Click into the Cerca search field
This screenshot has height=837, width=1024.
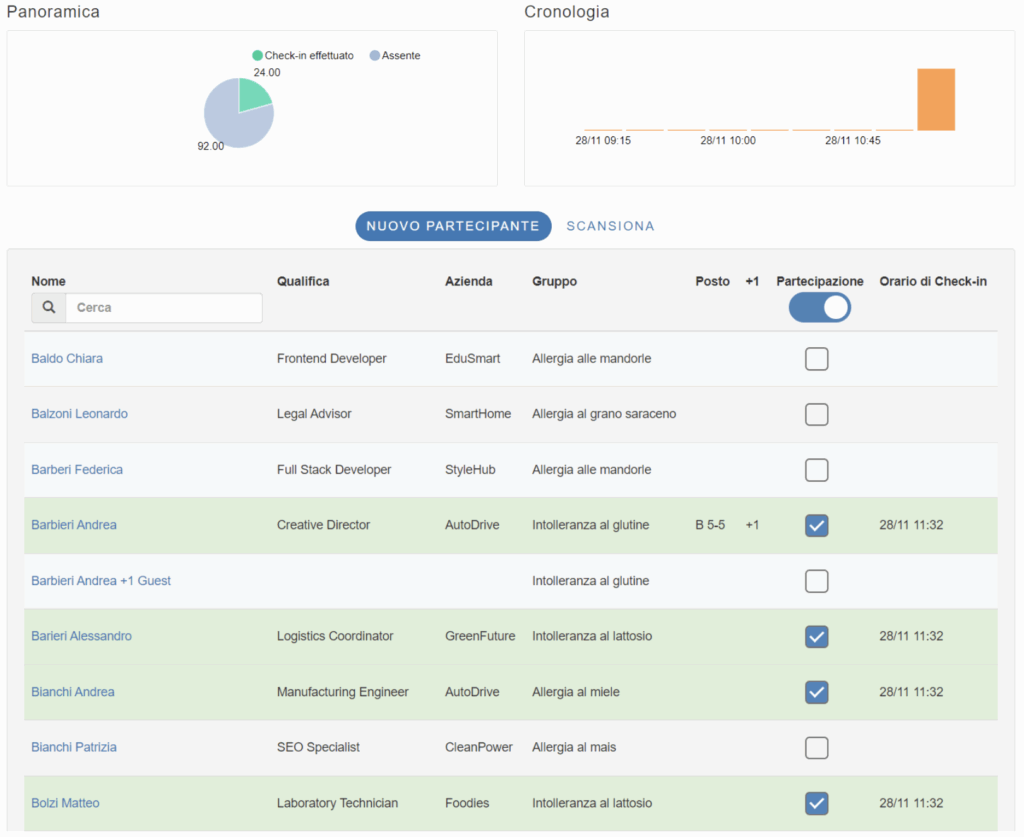click(x=163, y=308)
